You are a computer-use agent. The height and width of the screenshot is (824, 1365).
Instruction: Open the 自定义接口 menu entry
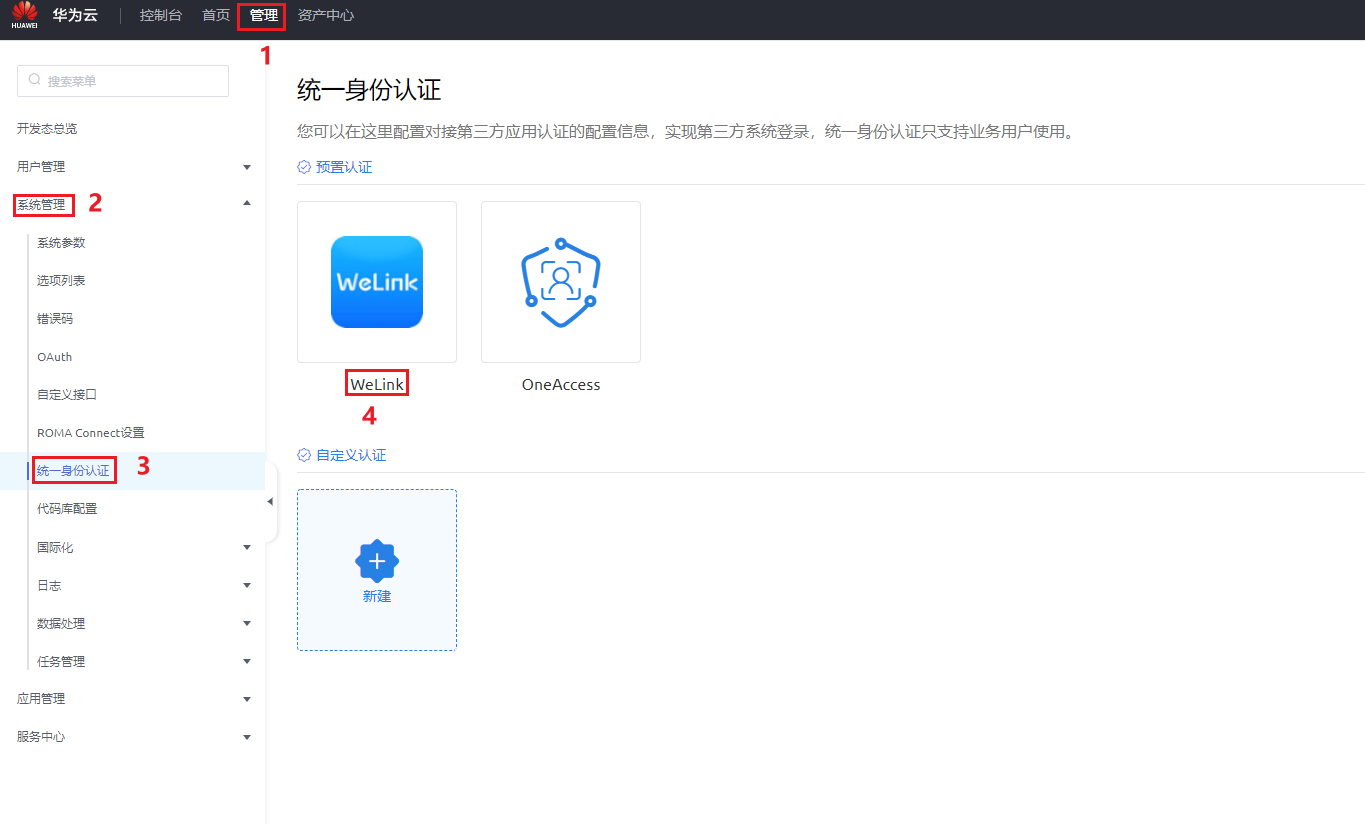click(67, 395)
